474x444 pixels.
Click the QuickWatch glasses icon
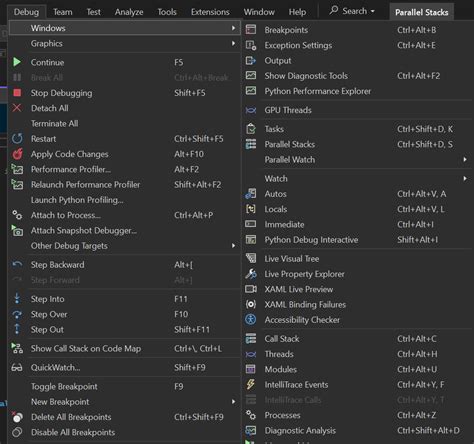tap(17, 368)
